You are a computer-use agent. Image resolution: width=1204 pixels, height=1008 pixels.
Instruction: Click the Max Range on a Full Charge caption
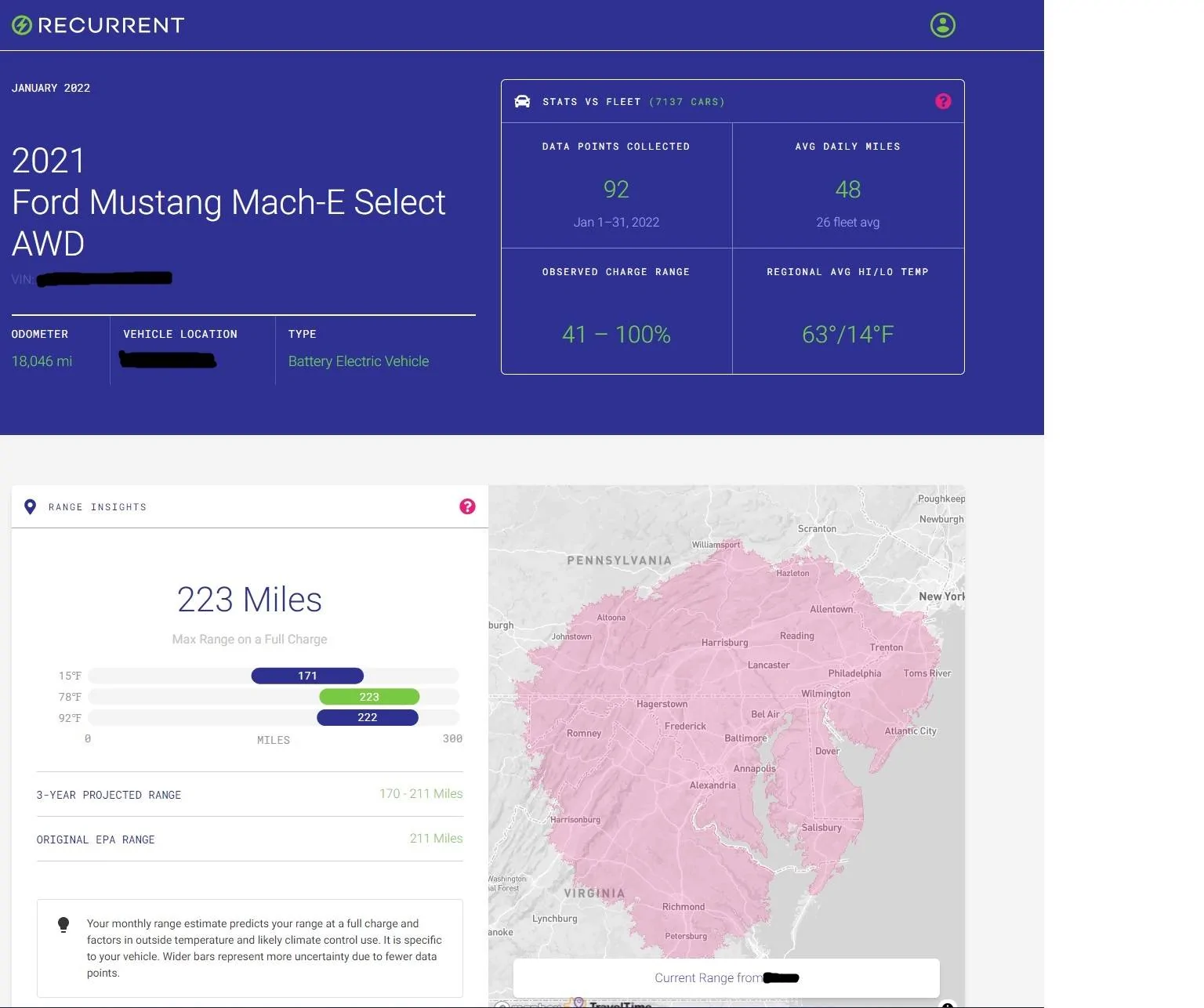point(249,640)
